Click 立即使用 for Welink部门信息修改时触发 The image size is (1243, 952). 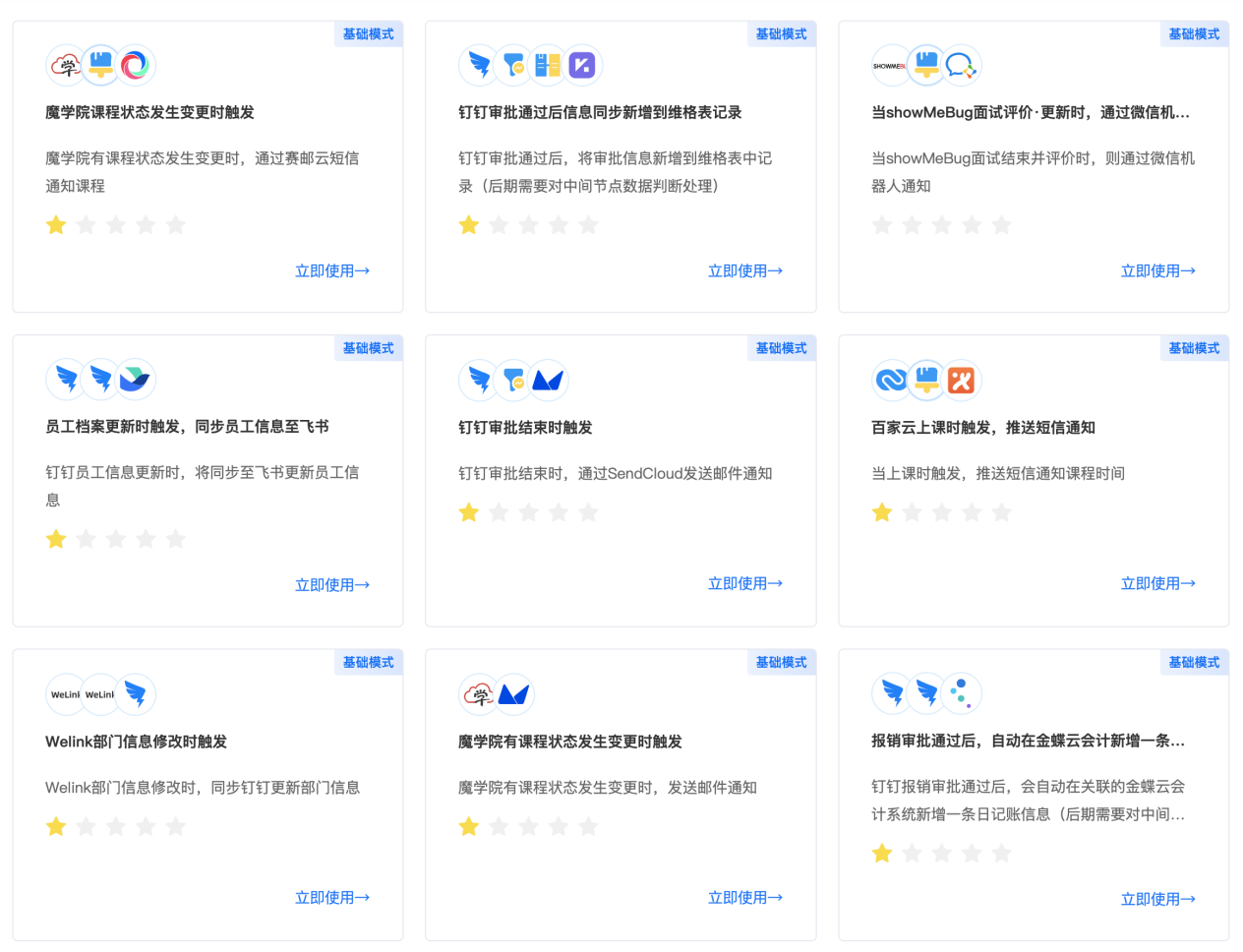332,897
